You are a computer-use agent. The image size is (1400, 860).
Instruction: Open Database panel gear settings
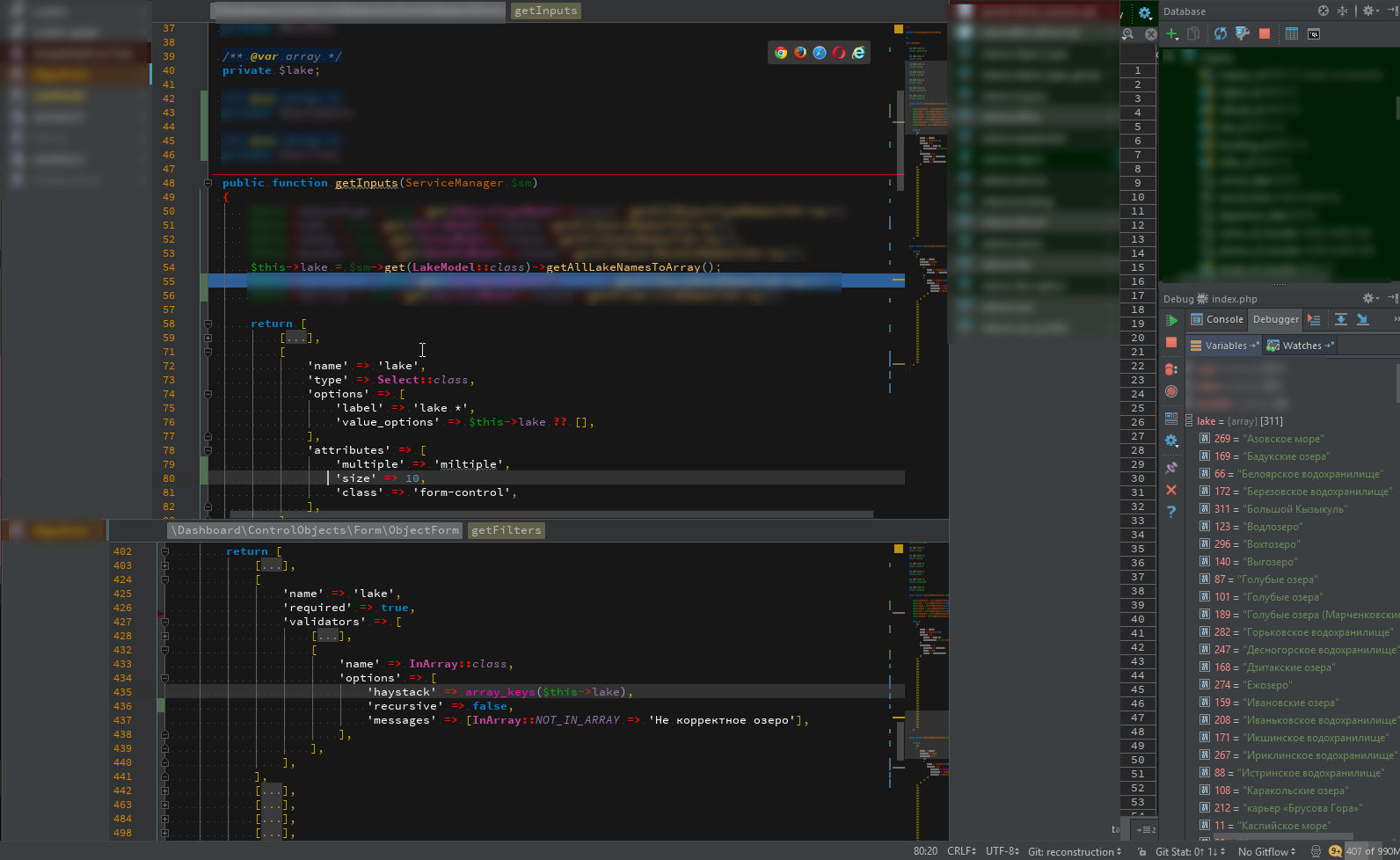point(1369,11)
